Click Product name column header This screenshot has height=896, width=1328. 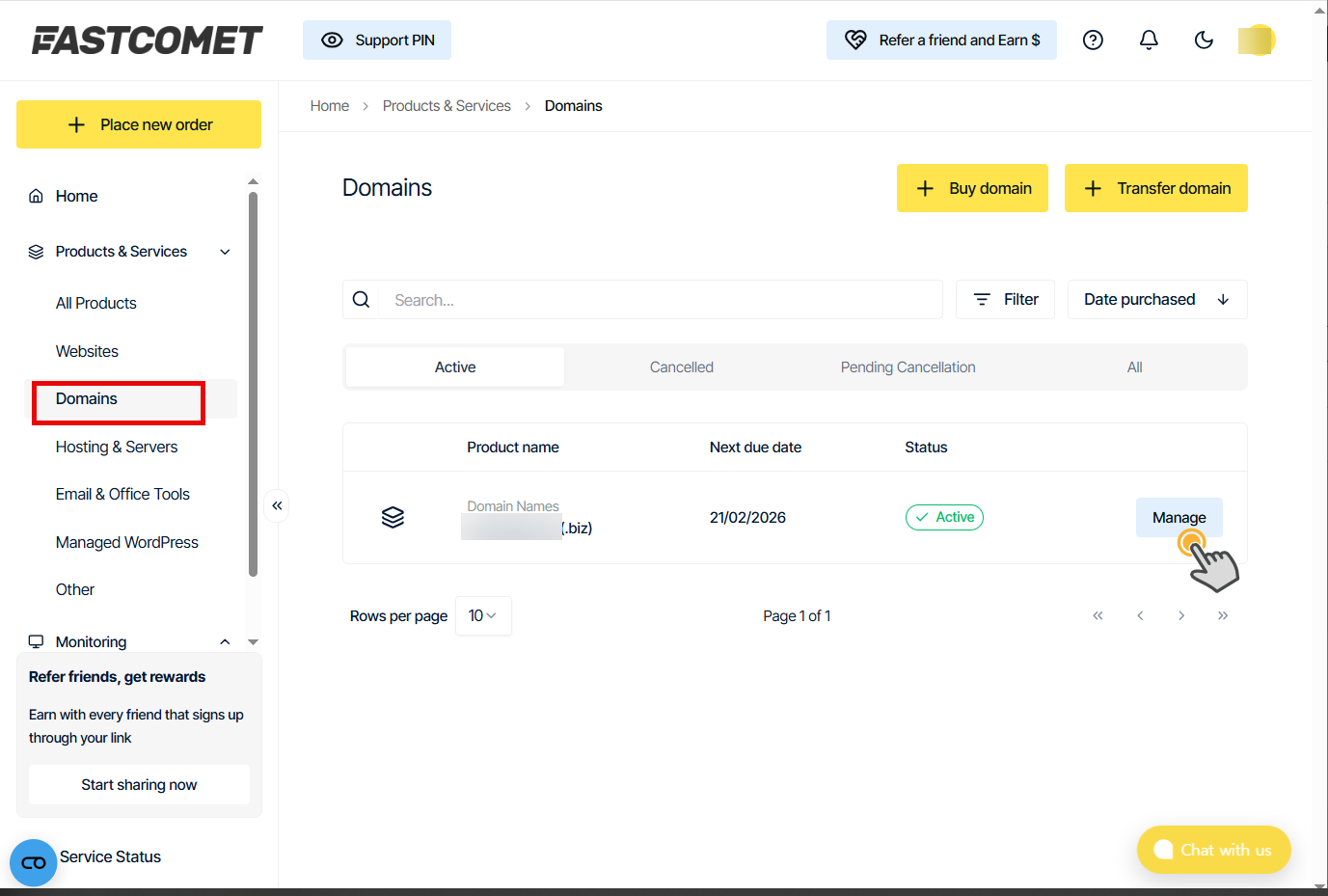click(x=513, y=448)
